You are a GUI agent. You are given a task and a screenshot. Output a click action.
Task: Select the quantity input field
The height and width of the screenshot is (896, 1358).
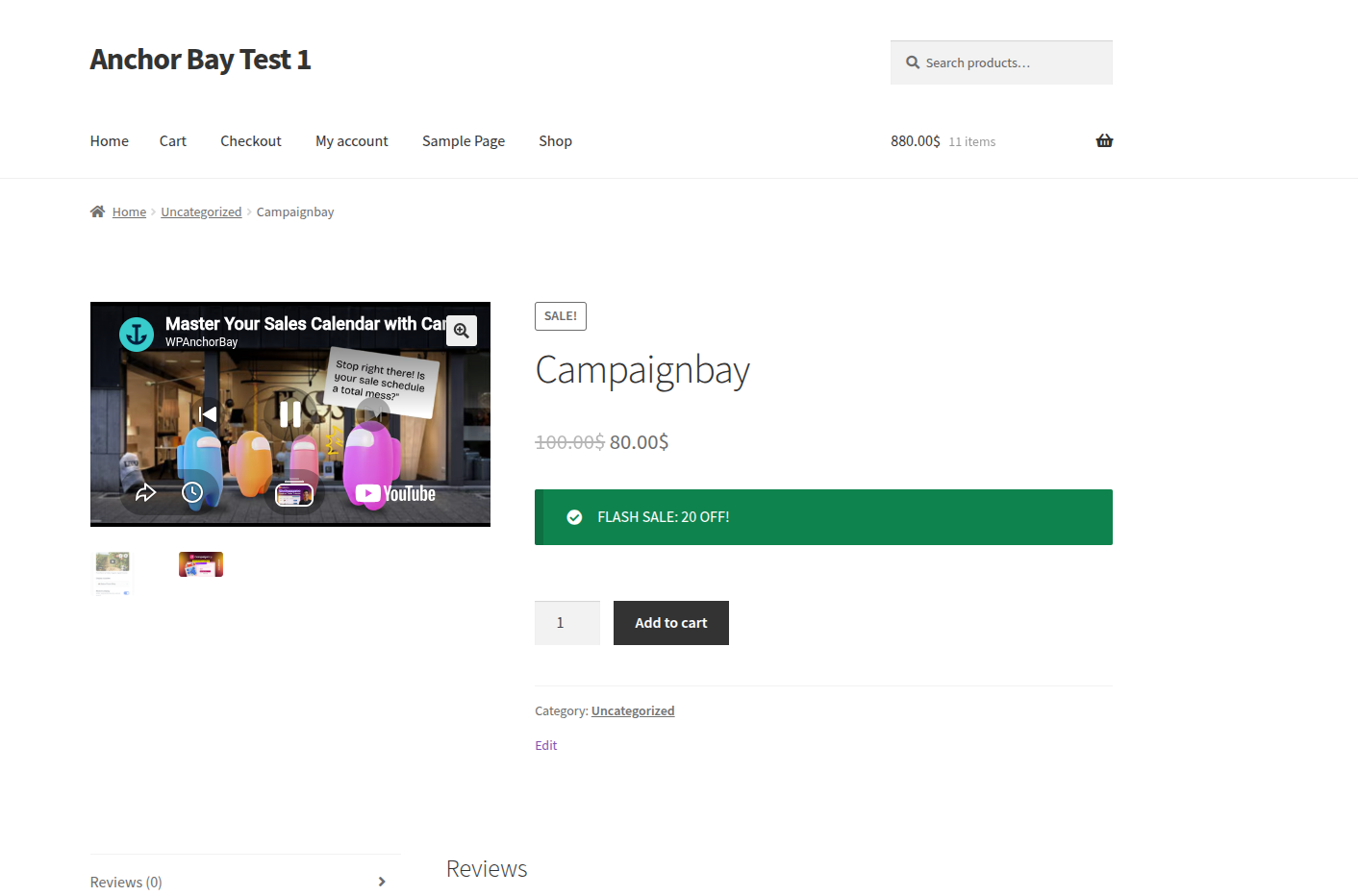click(x=566, y=622)
